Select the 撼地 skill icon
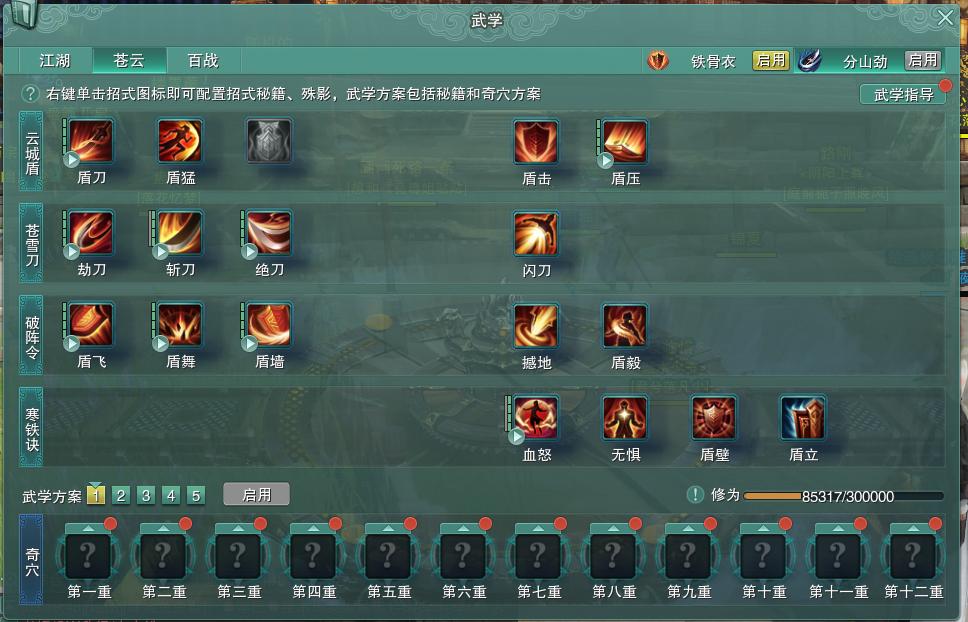968x622 pixels. point(536,325)
